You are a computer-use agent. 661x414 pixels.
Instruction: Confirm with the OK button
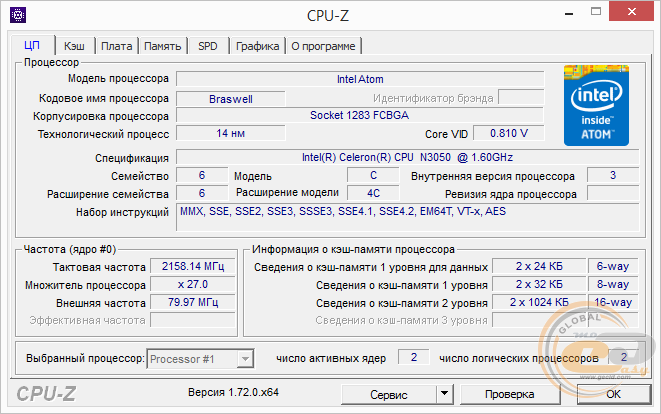tap(613, 394)
